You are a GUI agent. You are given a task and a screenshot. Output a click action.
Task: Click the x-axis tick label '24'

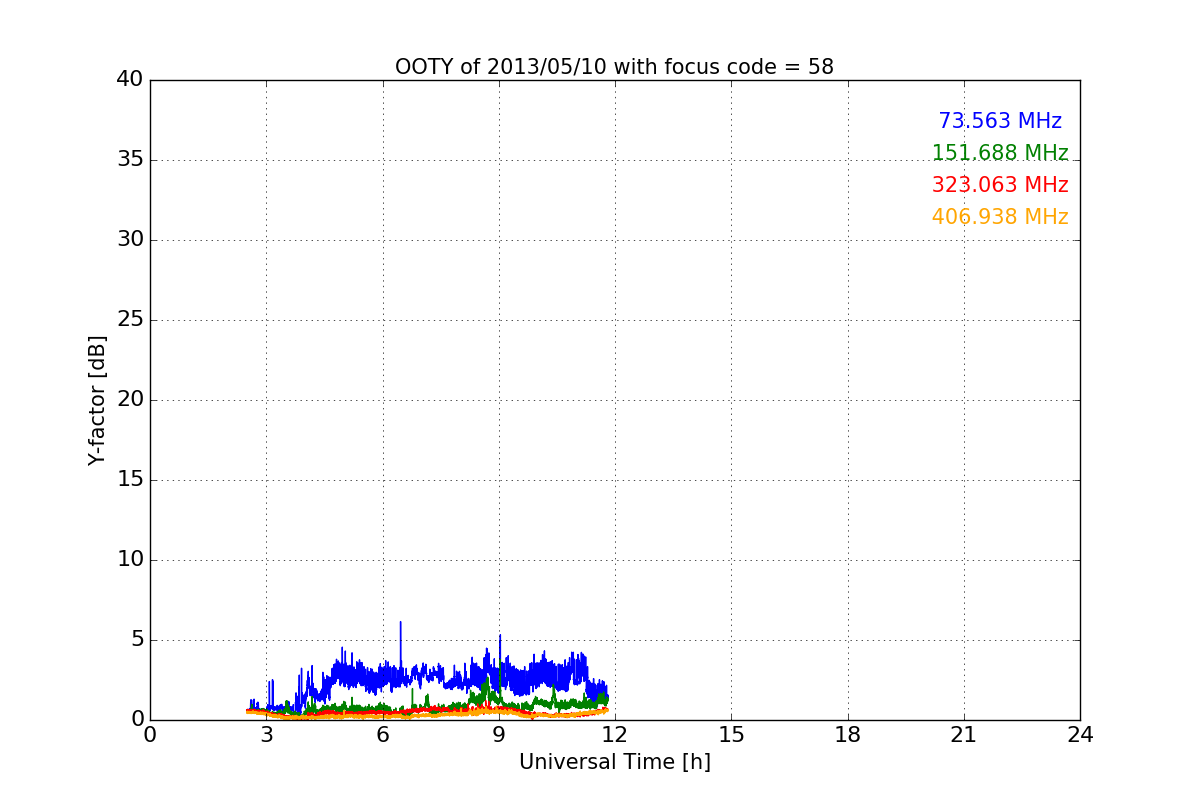(1080, 735)
